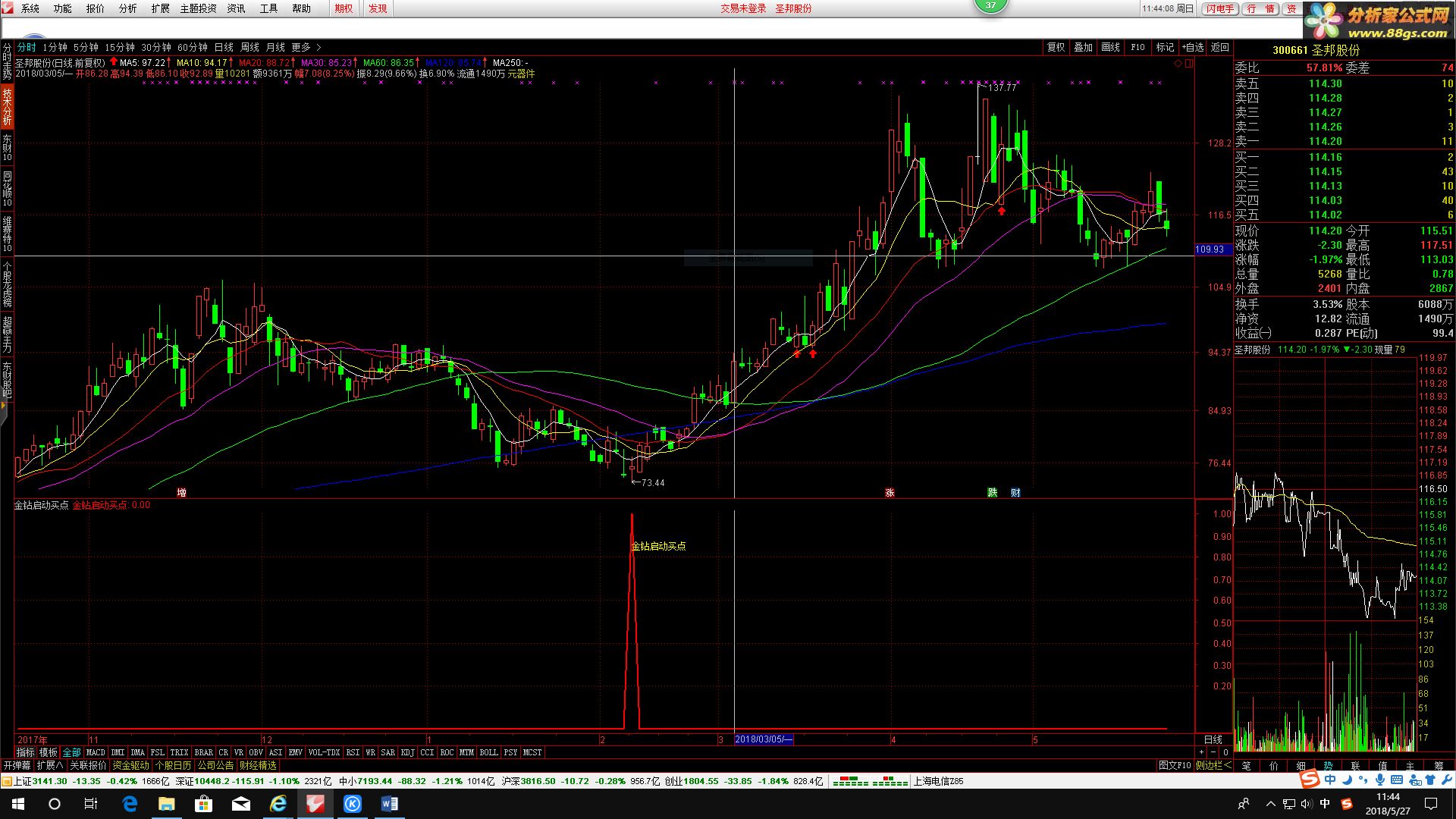The width and height of the screenshot is (1456, 819).
Task: Open the 资金驱动 tab
Action: tap(130, 765)
